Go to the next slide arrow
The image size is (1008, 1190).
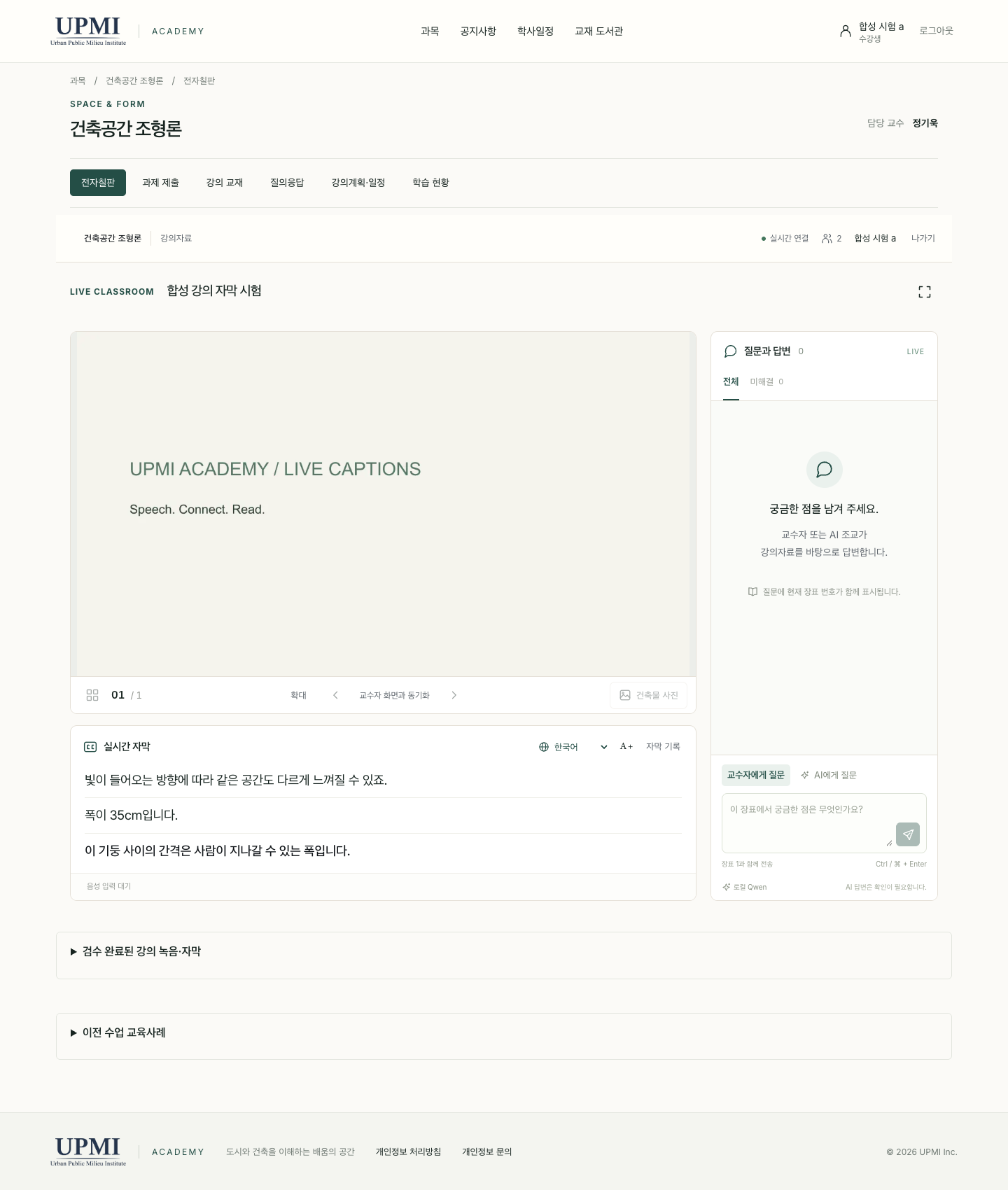(454, 695)
